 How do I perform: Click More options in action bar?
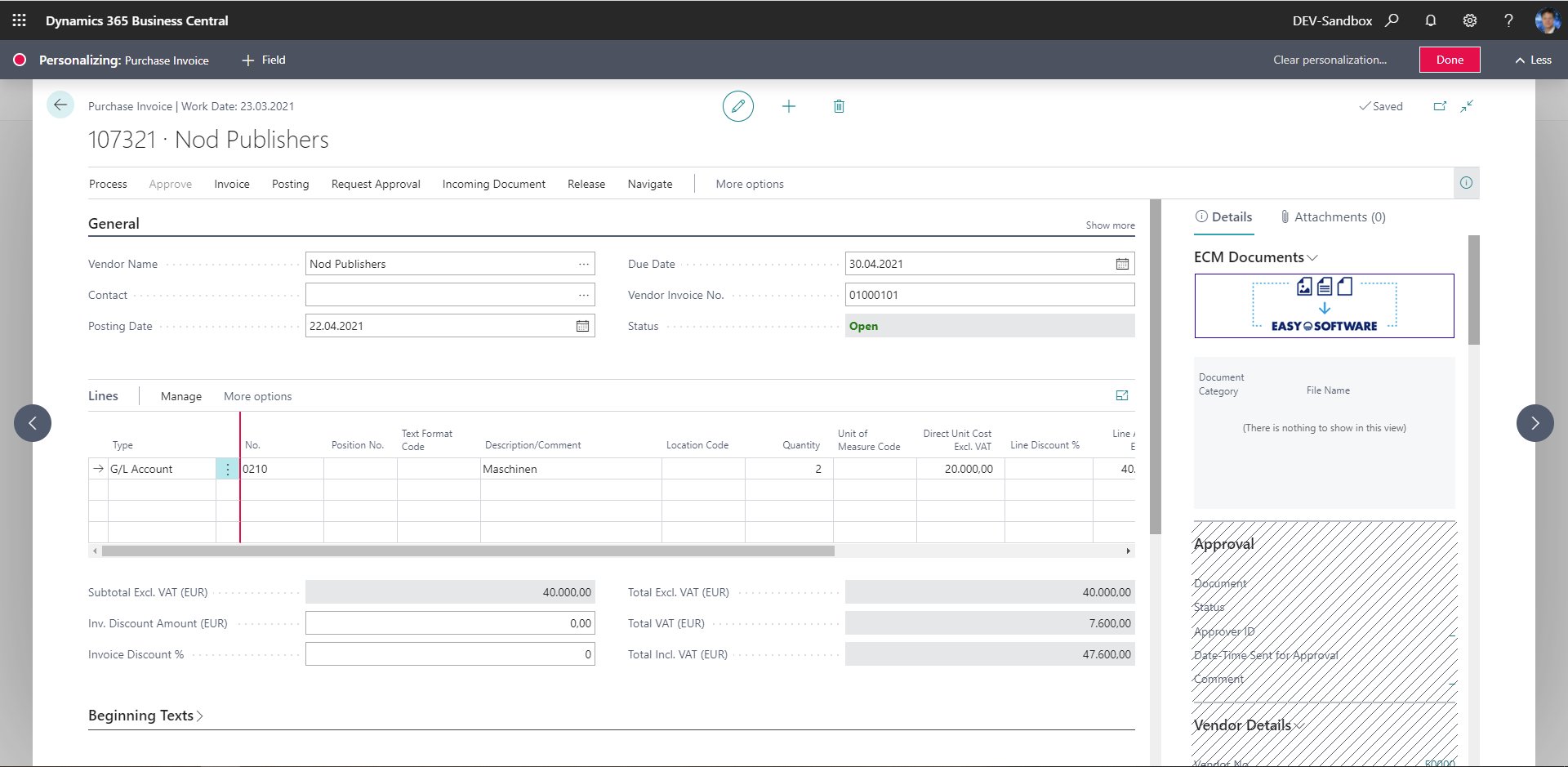[750, 184]
